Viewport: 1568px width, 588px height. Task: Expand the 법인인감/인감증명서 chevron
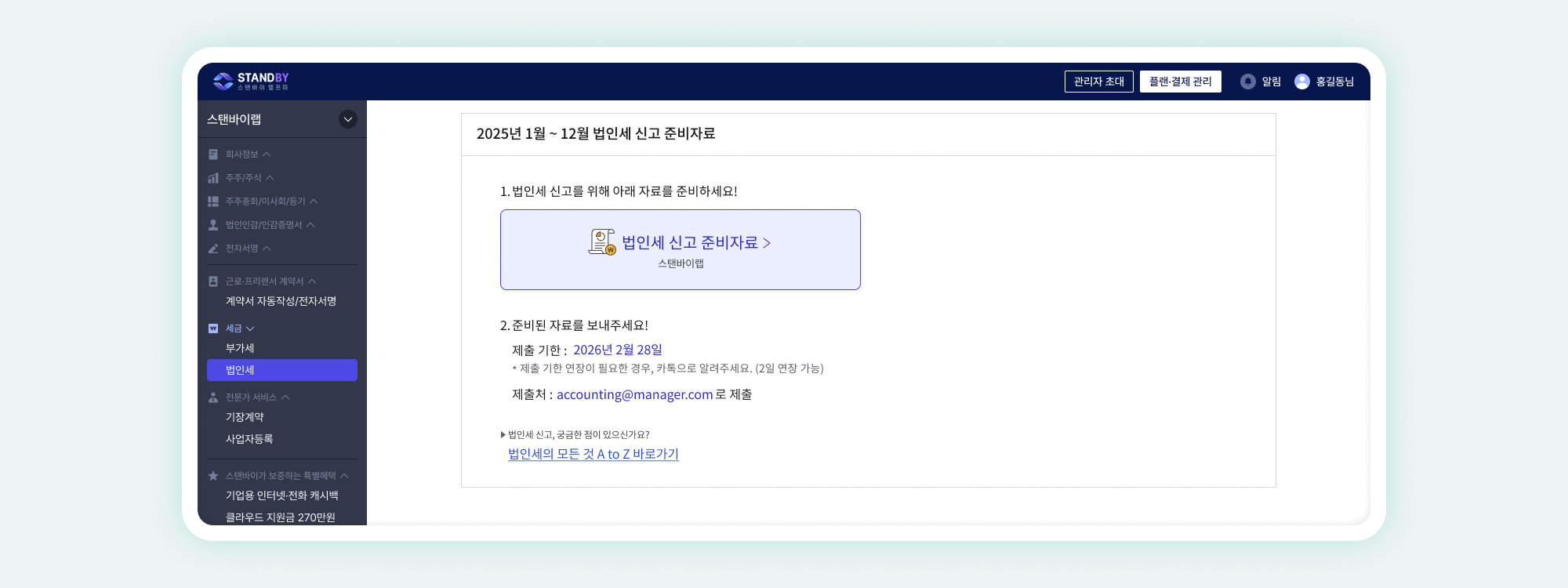coord(310,225)
